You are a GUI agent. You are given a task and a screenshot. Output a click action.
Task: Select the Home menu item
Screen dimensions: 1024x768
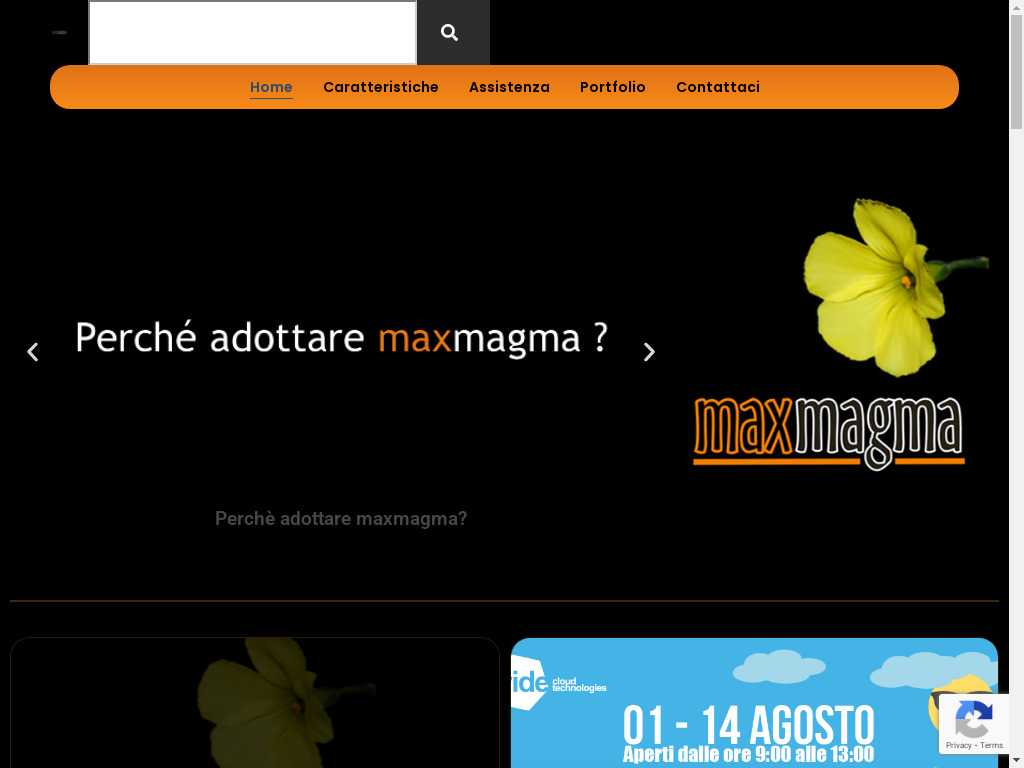pyautogui.click(x=271, y=87)
